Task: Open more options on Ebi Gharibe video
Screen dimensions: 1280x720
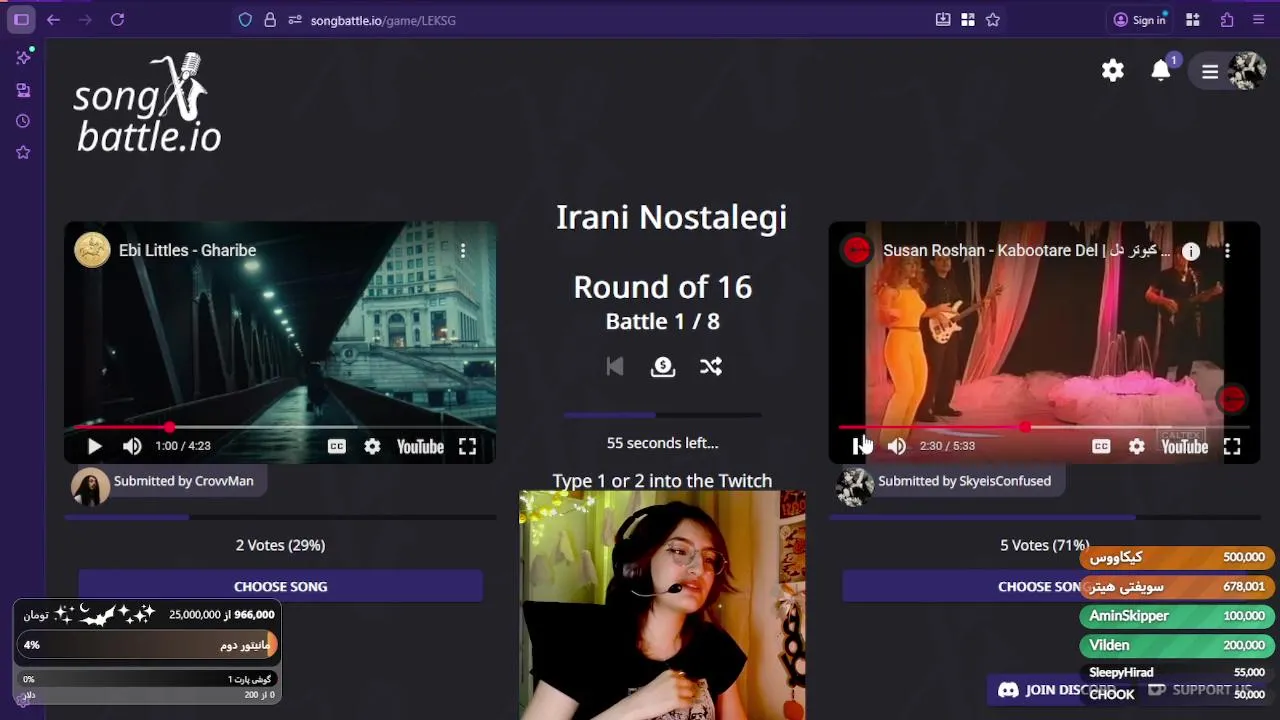Action: pyautogui.click(x=463, y=251)
